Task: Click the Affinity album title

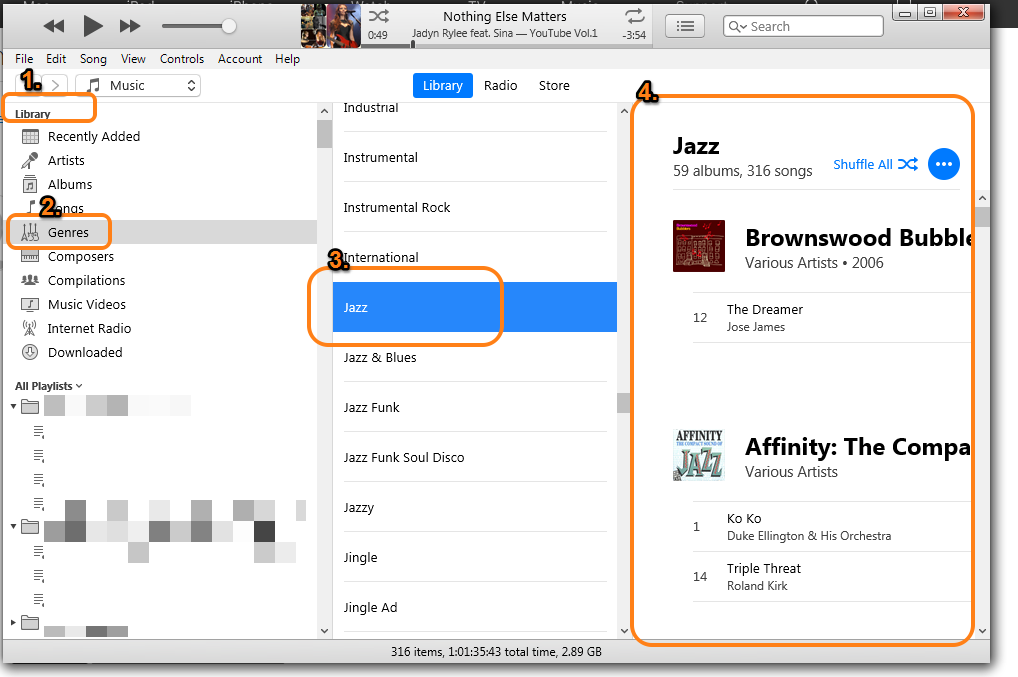Action: tap(858, 447)
